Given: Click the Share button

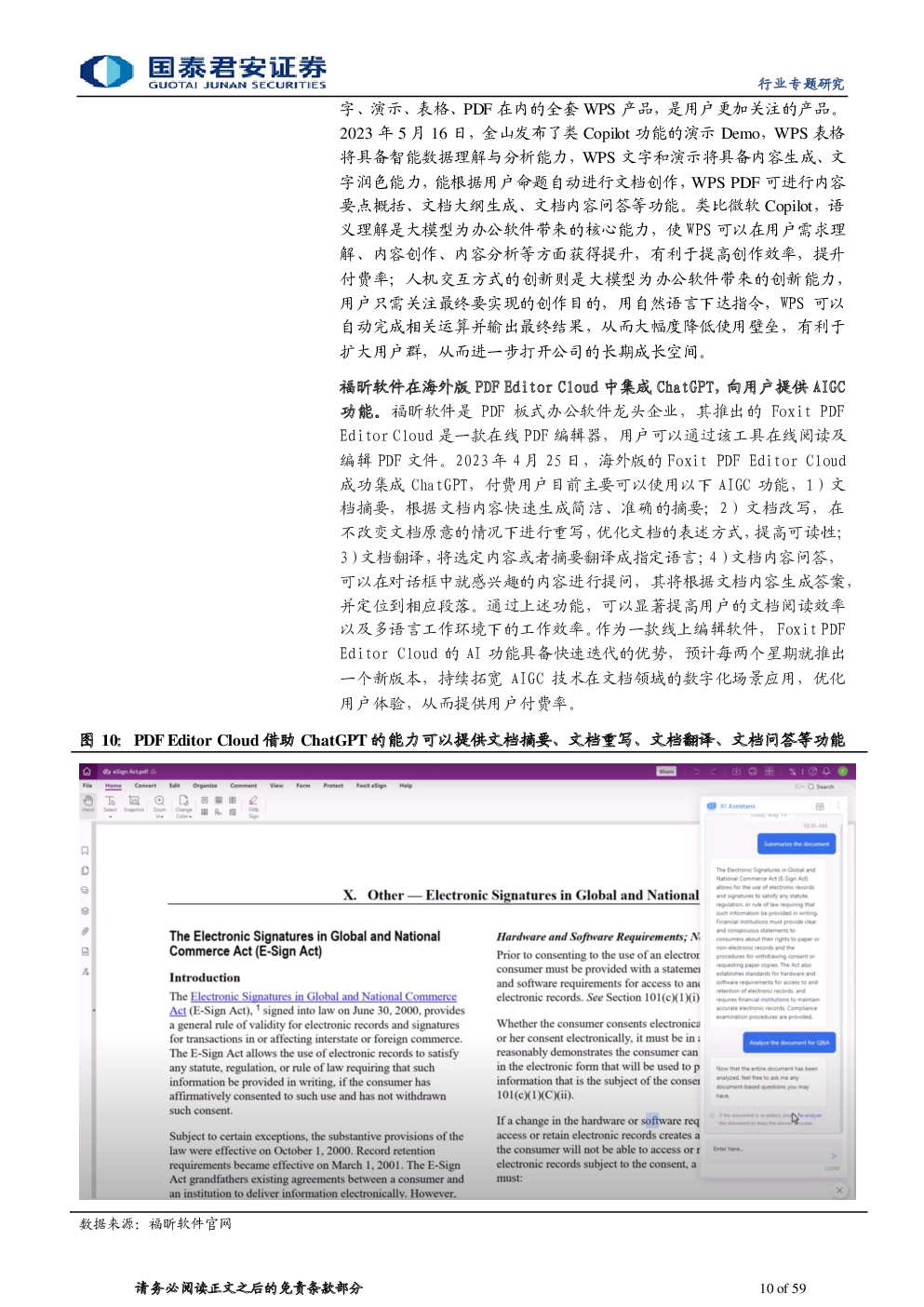Looking at the screenshot, I should [666, 772].
